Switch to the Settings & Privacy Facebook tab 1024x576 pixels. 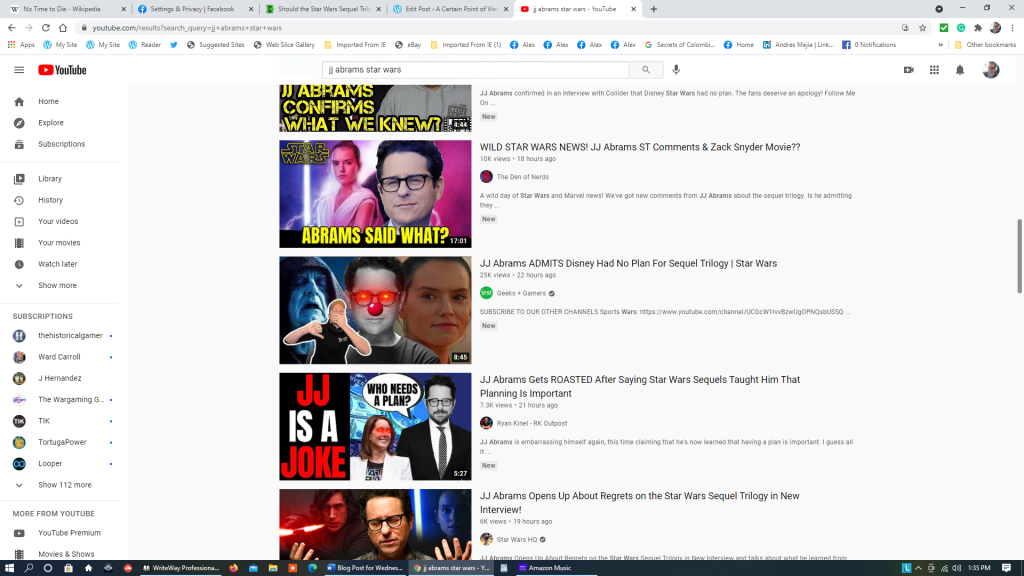click(192, 9)
